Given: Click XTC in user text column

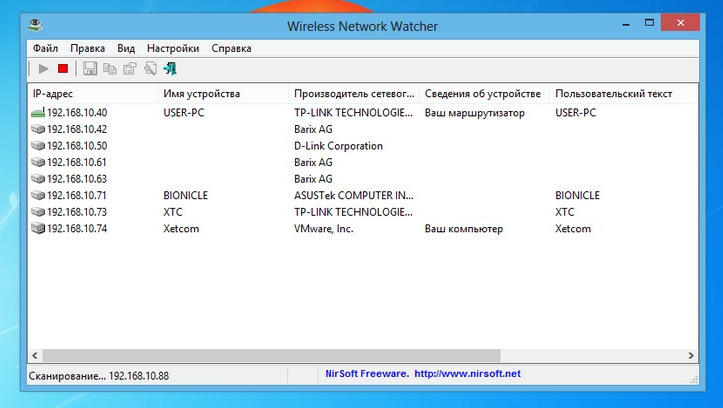Looking at the screenshot, I should coord(565,212).
